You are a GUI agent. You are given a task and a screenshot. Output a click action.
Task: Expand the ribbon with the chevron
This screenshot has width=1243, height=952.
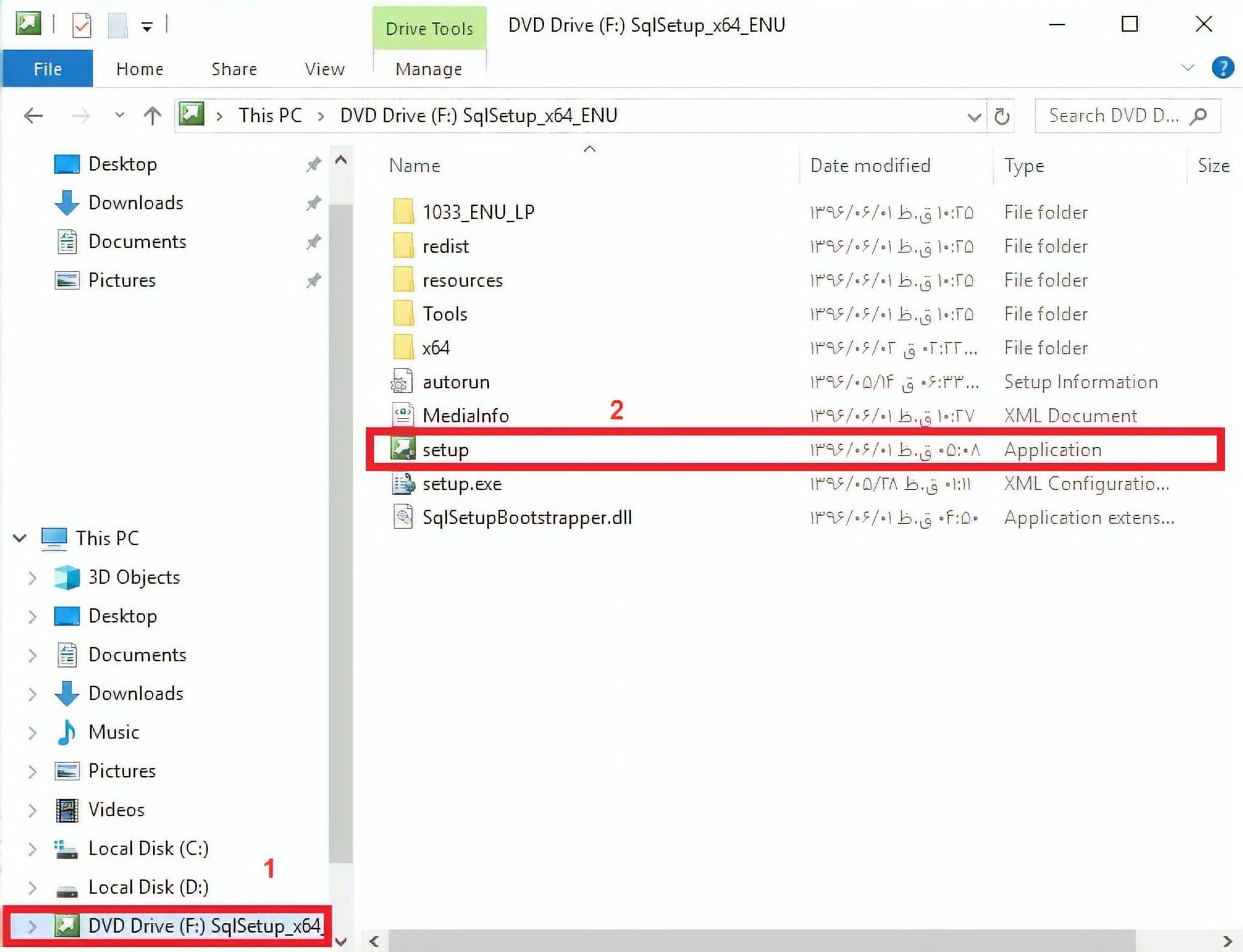pos(1188,67)
